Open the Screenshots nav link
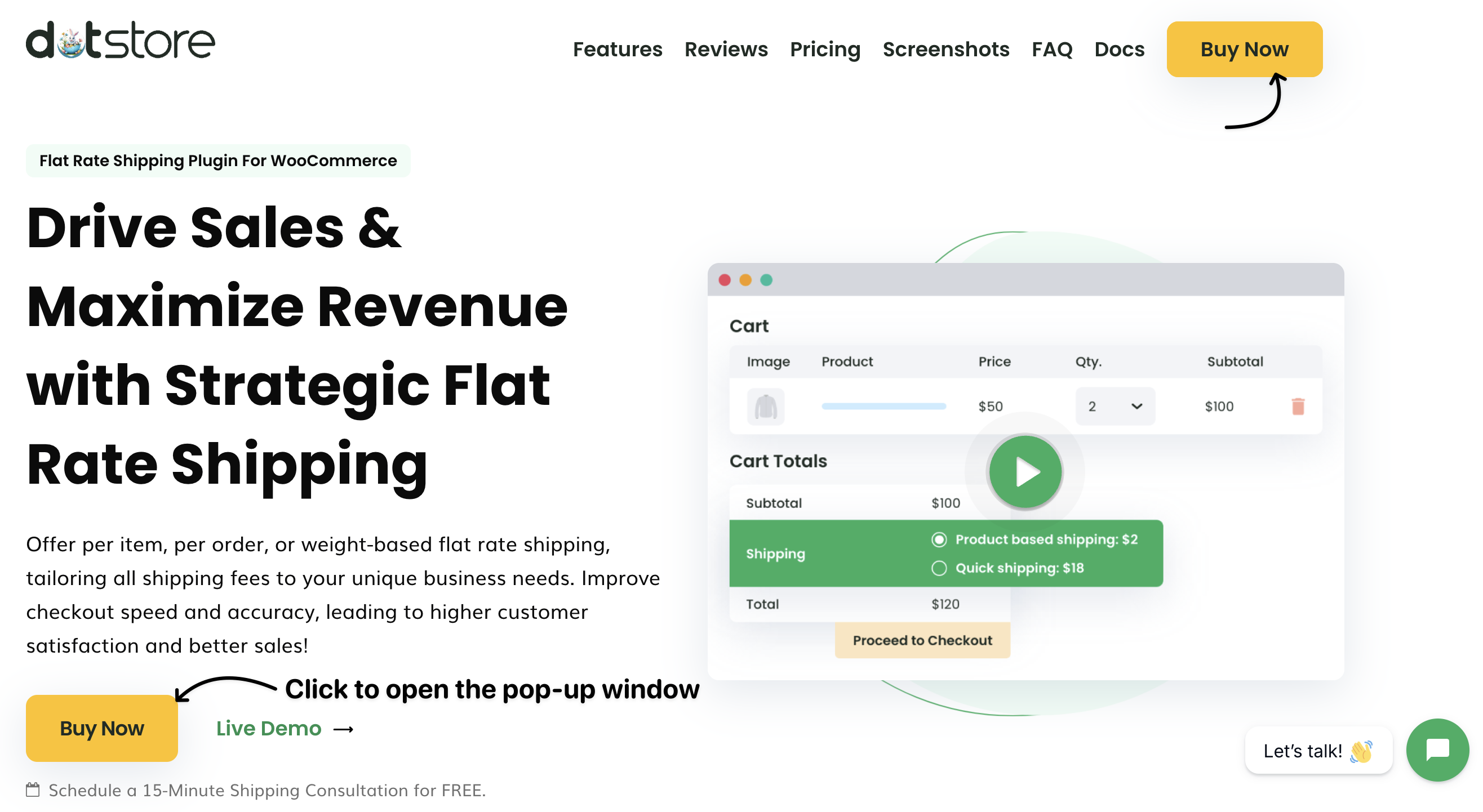This screenshot has height=812, width=1483. pos(945,50)
